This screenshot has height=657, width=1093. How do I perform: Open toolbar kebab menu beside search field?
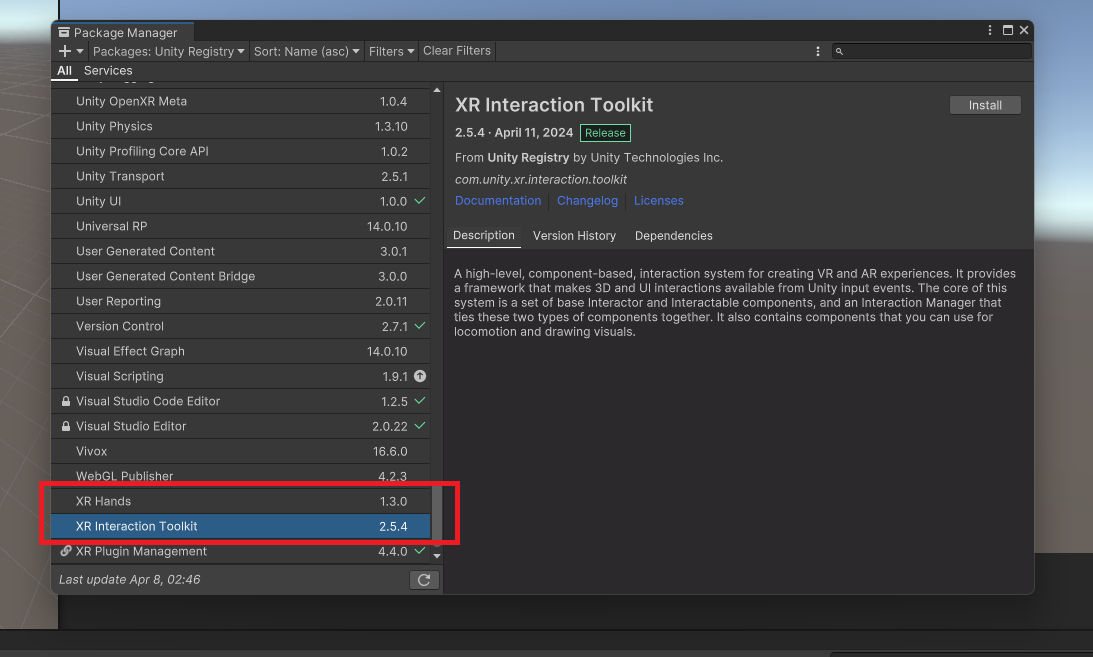(818, 52)
